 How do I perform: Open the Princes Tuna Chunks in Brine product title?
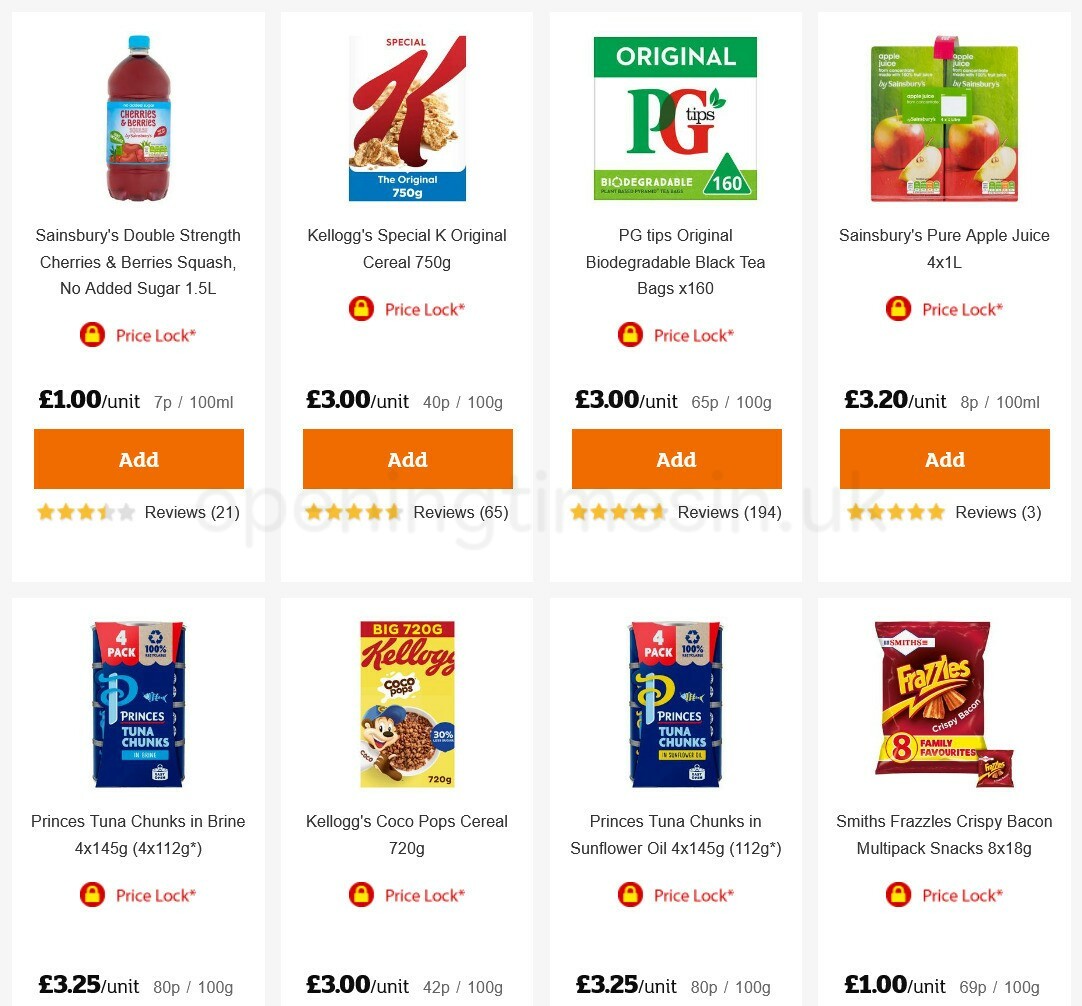click(x=137, y=834)
